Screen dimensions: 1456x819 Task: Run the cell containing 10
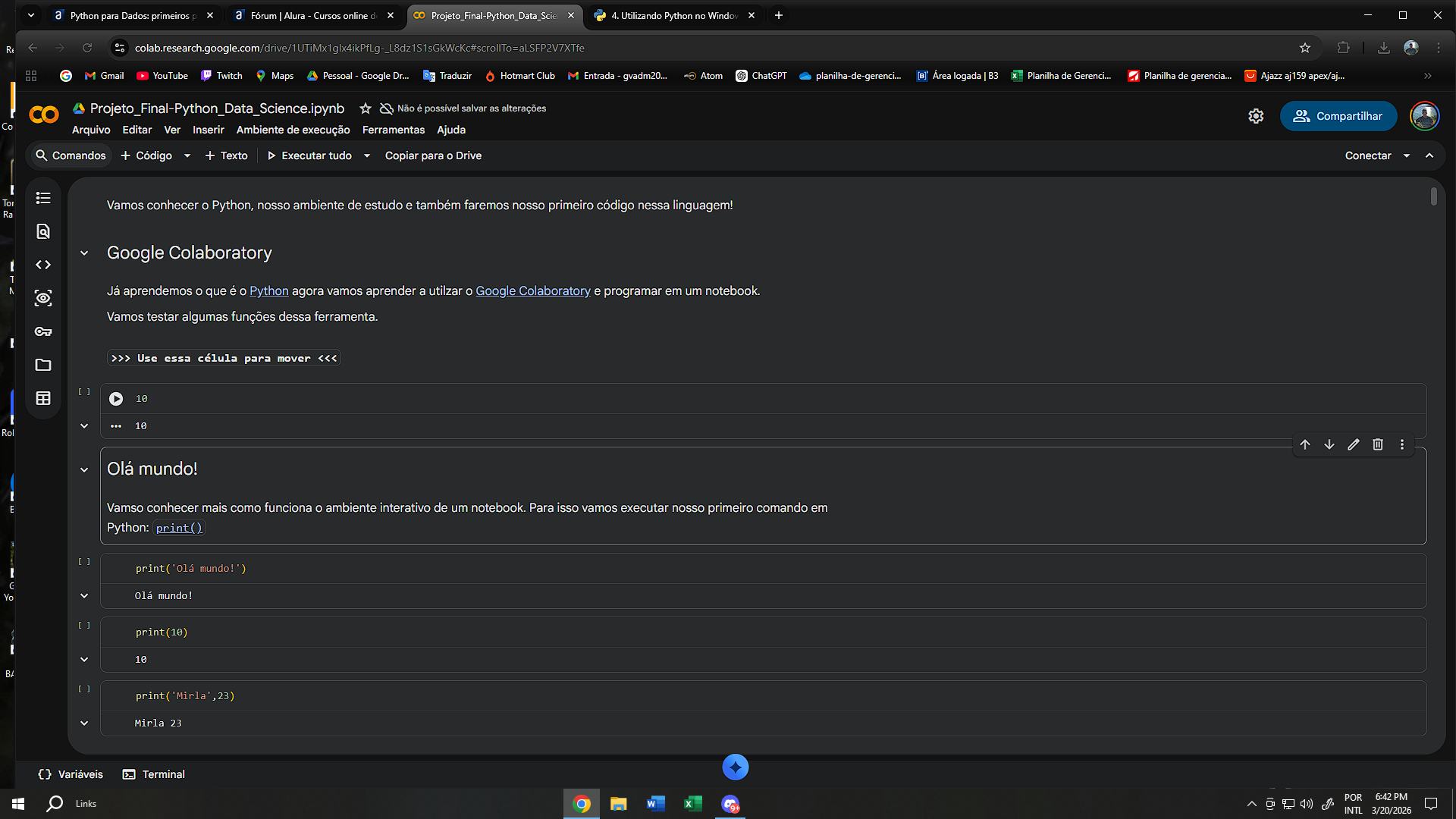(116, 399)
